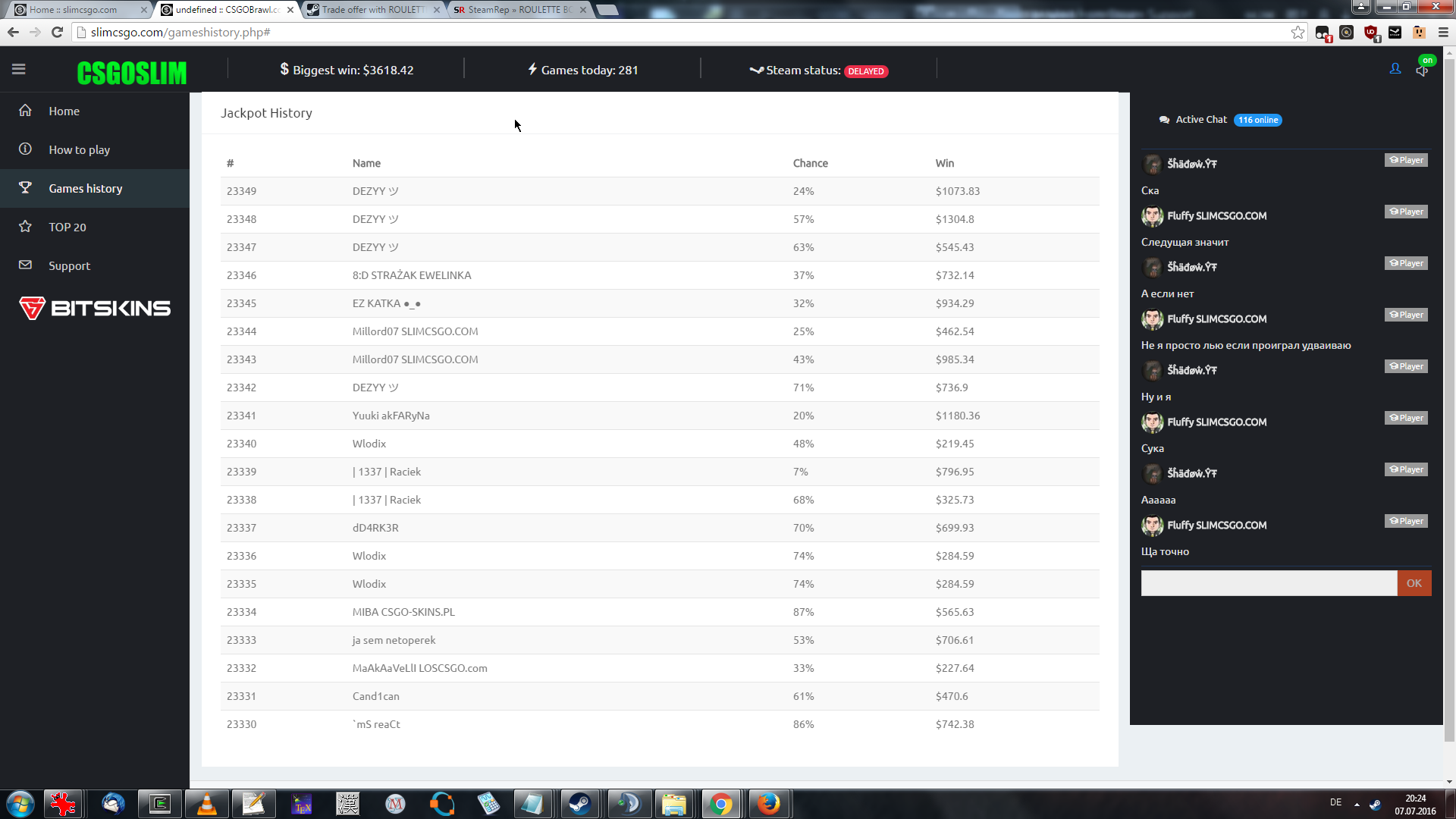Show hidden system tray icons
Image resolution: width=1456 pixels, height=819 pixels.
click(x=1357, y=804)
